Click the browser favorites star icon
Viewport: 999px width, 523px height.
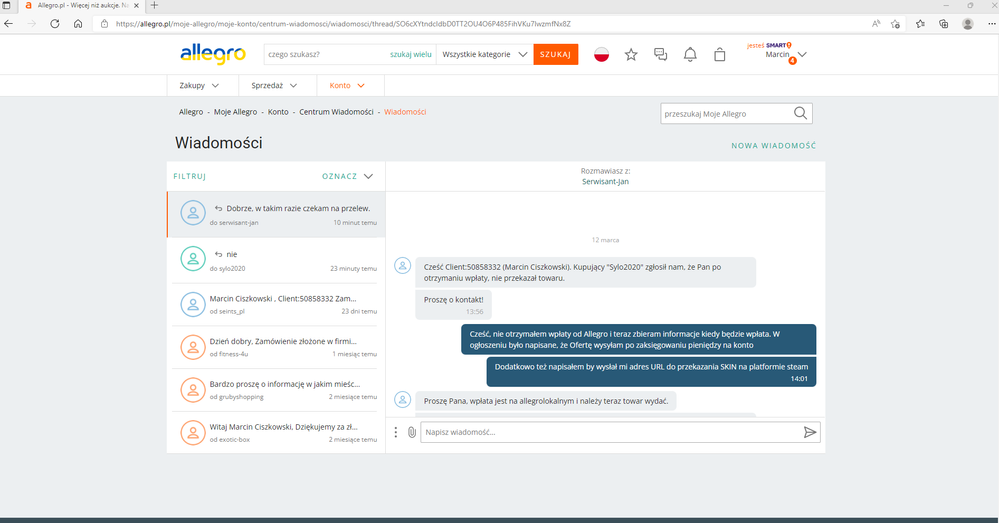pyautogui.click(x=920, y=24)
